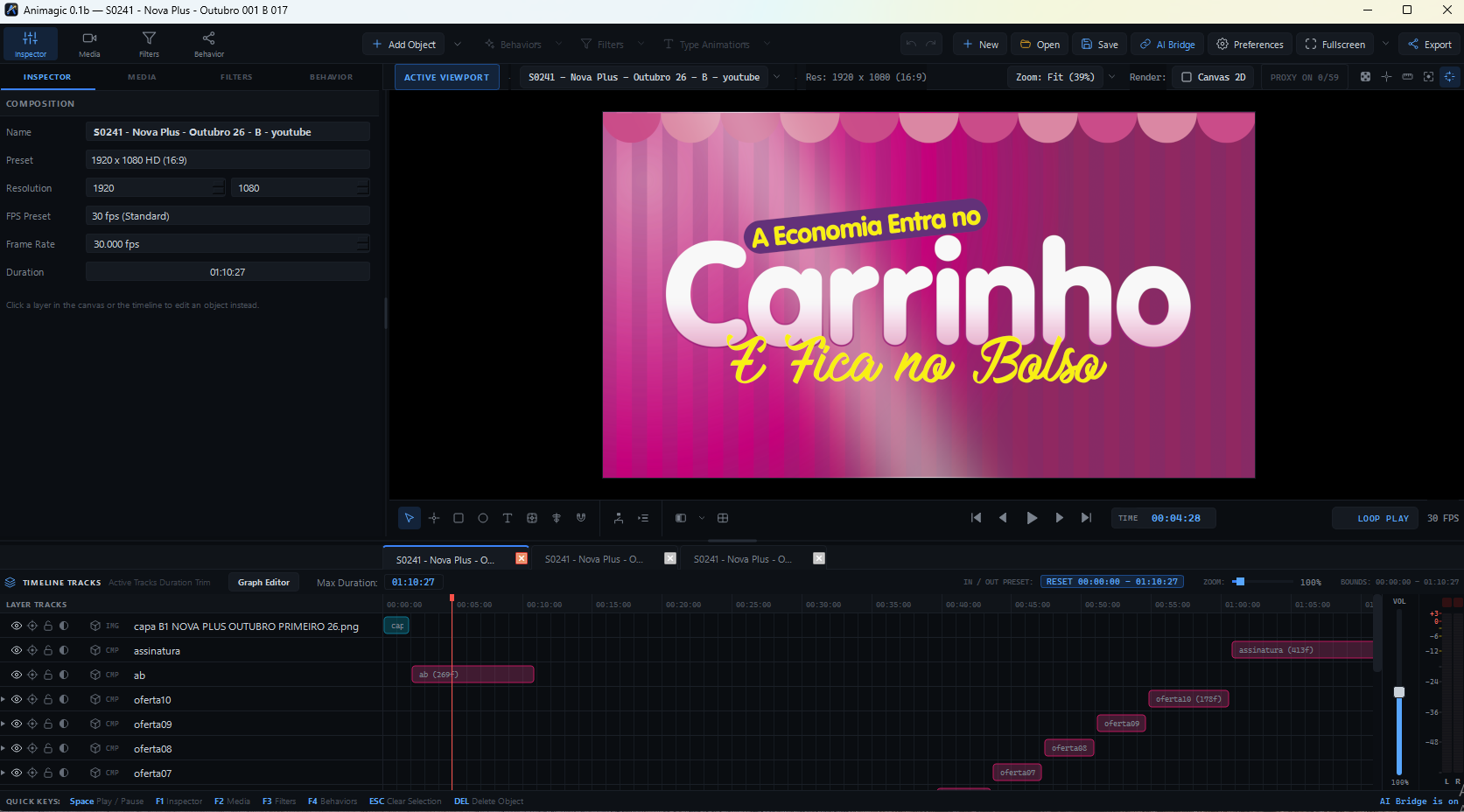1464x812 pixels.
Task: Click the grid layout icon below viewport
Action: (723, 518)
